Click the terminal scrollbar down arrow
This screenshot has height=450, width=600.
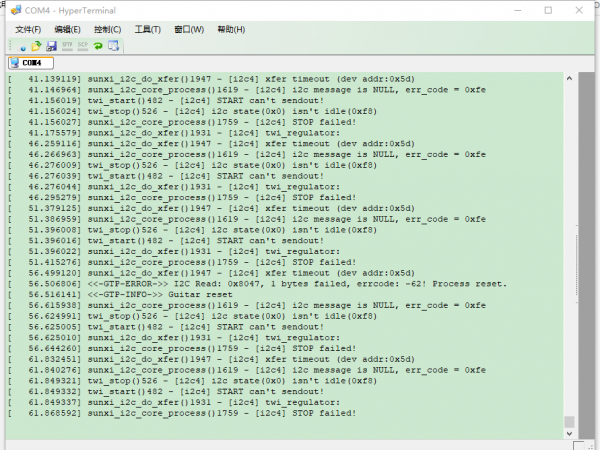coord(570,436)
